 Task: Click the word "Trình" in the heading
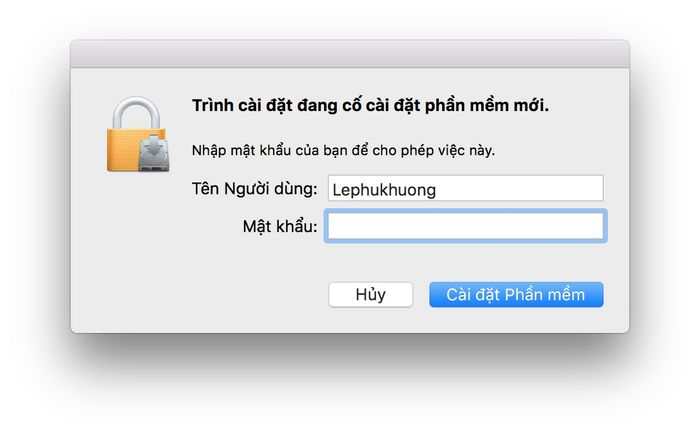(212, 105)
